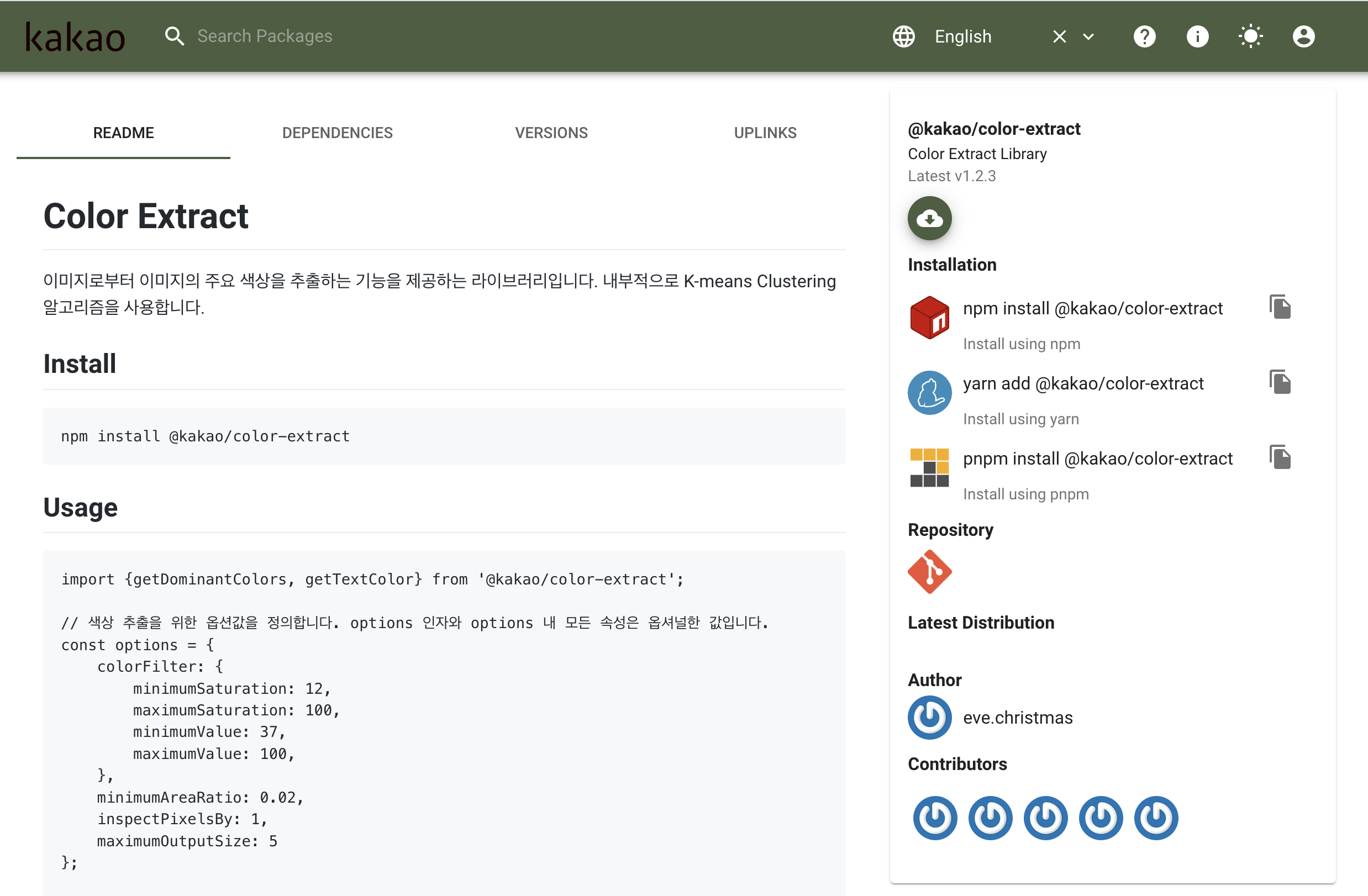Viewport: 1368px width, 896px height.
Task: Click the 'Color Extract' README heading
Action: (x=146, y=216)
